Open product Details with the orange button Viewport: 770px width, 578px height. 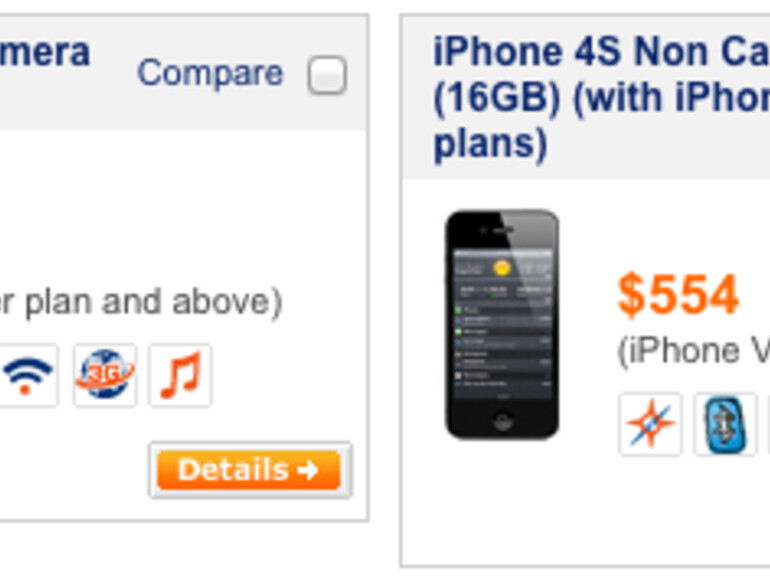(235, 470)
